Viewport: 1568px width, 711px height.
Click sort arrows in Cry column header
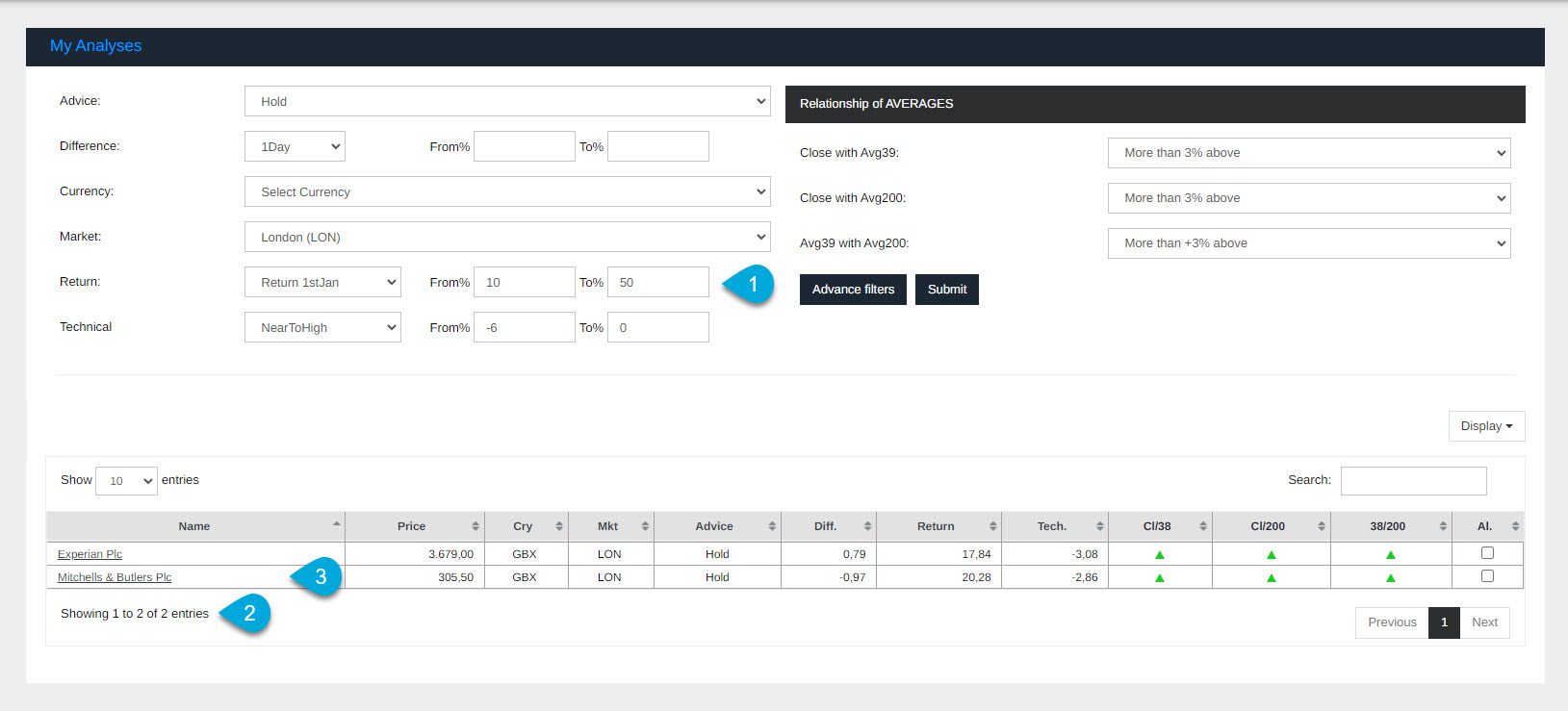[559, 526]
